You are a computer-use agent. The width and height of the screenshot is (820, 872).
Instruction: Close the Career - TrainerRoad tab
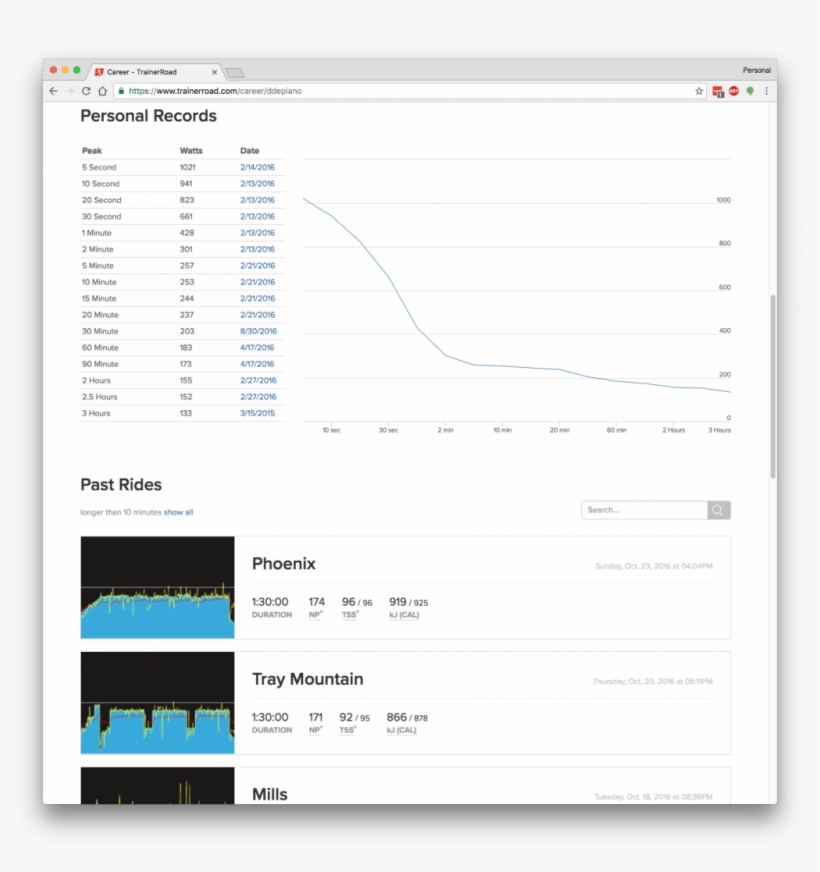[x=214, y=72]
